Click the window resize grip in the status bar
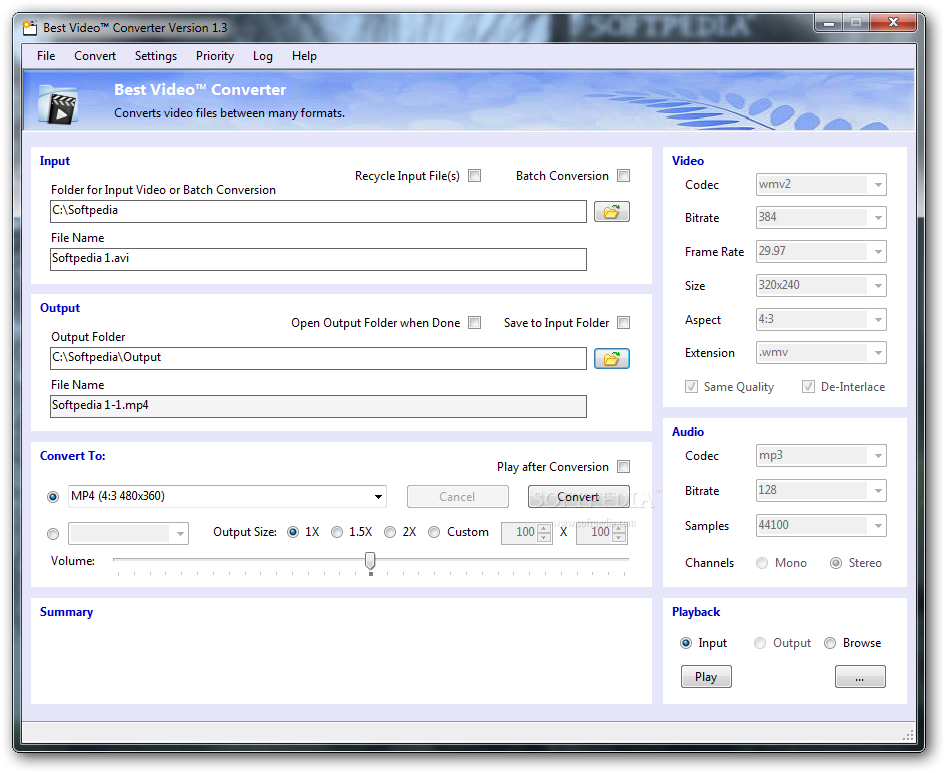The height and width of the screenshot is (773, 946). tap(908, 735)
